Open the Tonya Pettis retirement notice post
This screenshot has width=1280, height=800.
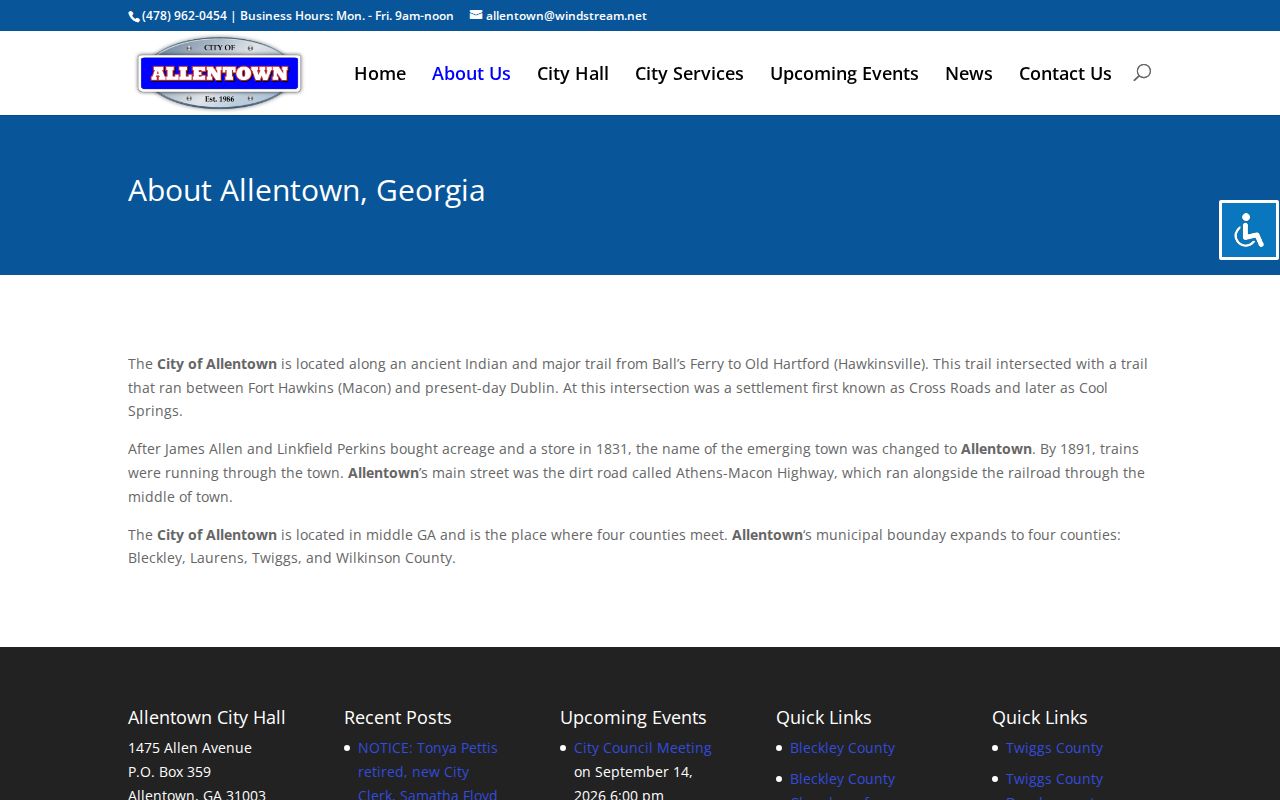click(x=428, y=771)
